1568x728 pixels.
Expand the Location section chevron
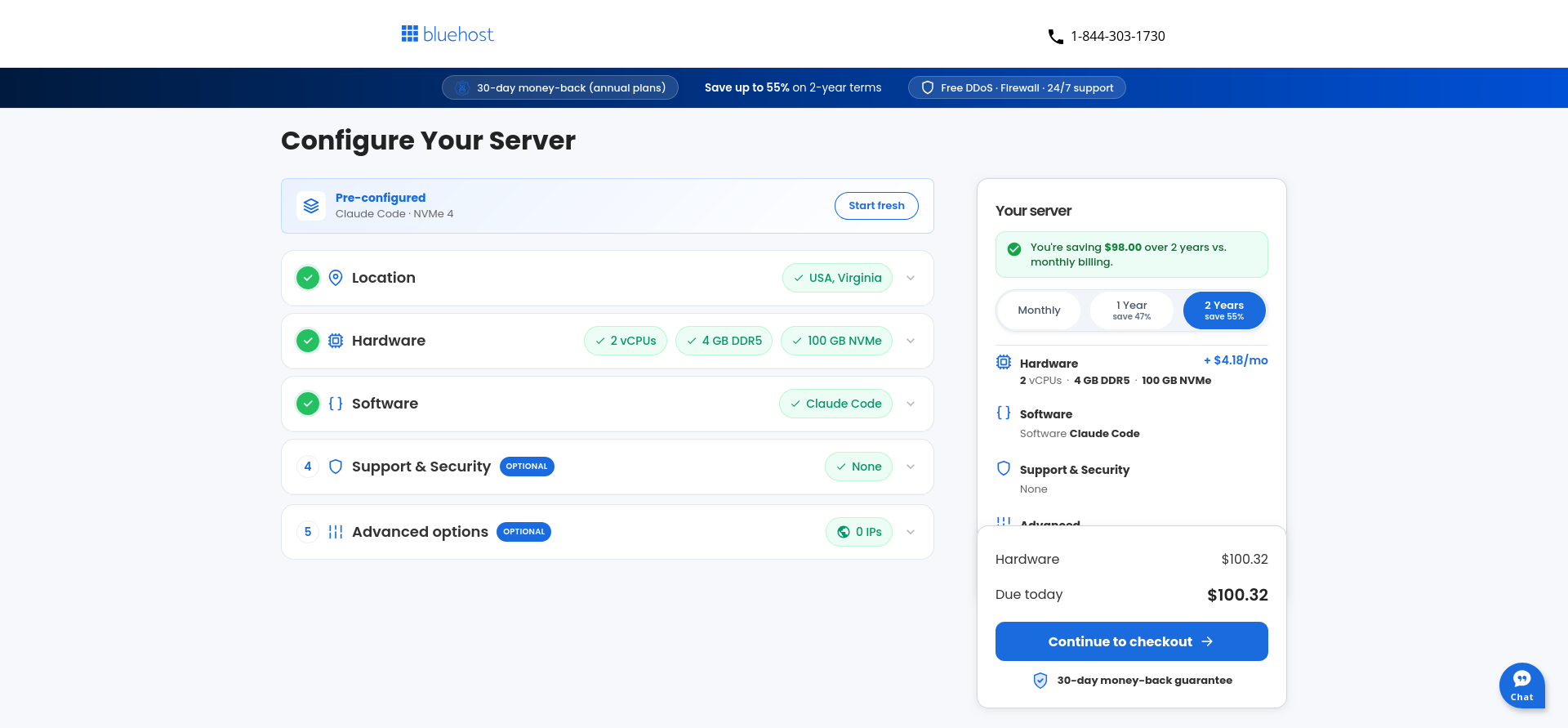(911, 278)
